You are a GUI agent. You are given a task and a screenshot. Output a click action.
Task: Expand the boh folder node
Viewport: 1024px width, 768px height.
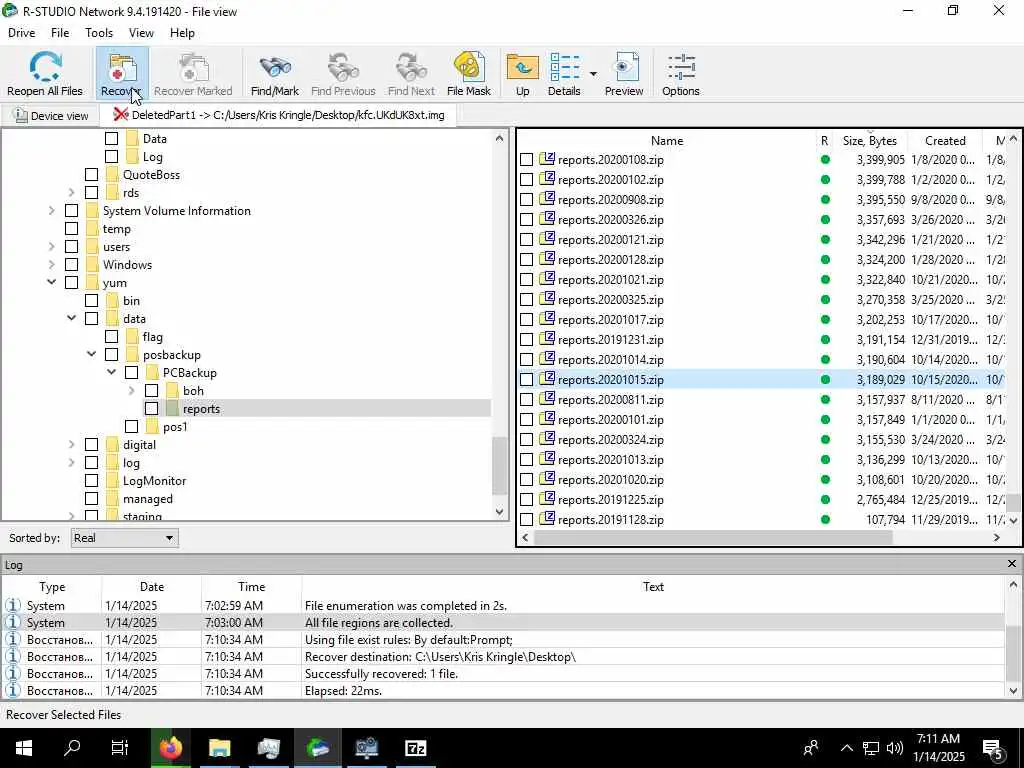click(131, 391)
